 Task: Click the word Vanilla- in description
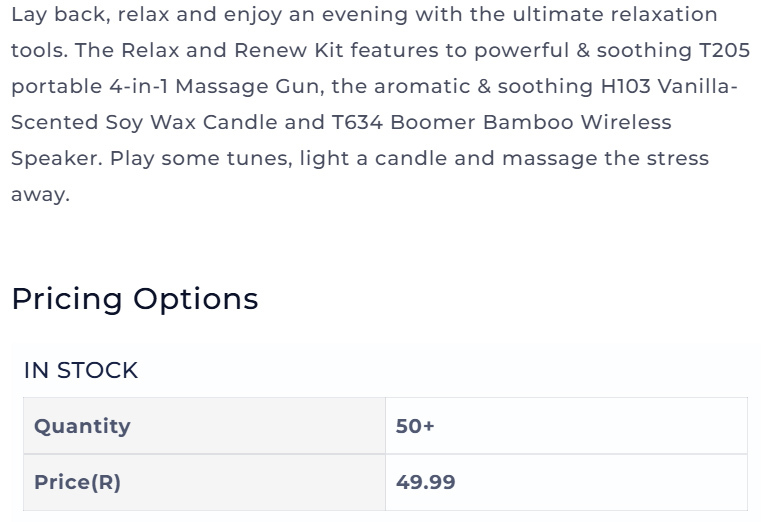click(x=698, y=86)
